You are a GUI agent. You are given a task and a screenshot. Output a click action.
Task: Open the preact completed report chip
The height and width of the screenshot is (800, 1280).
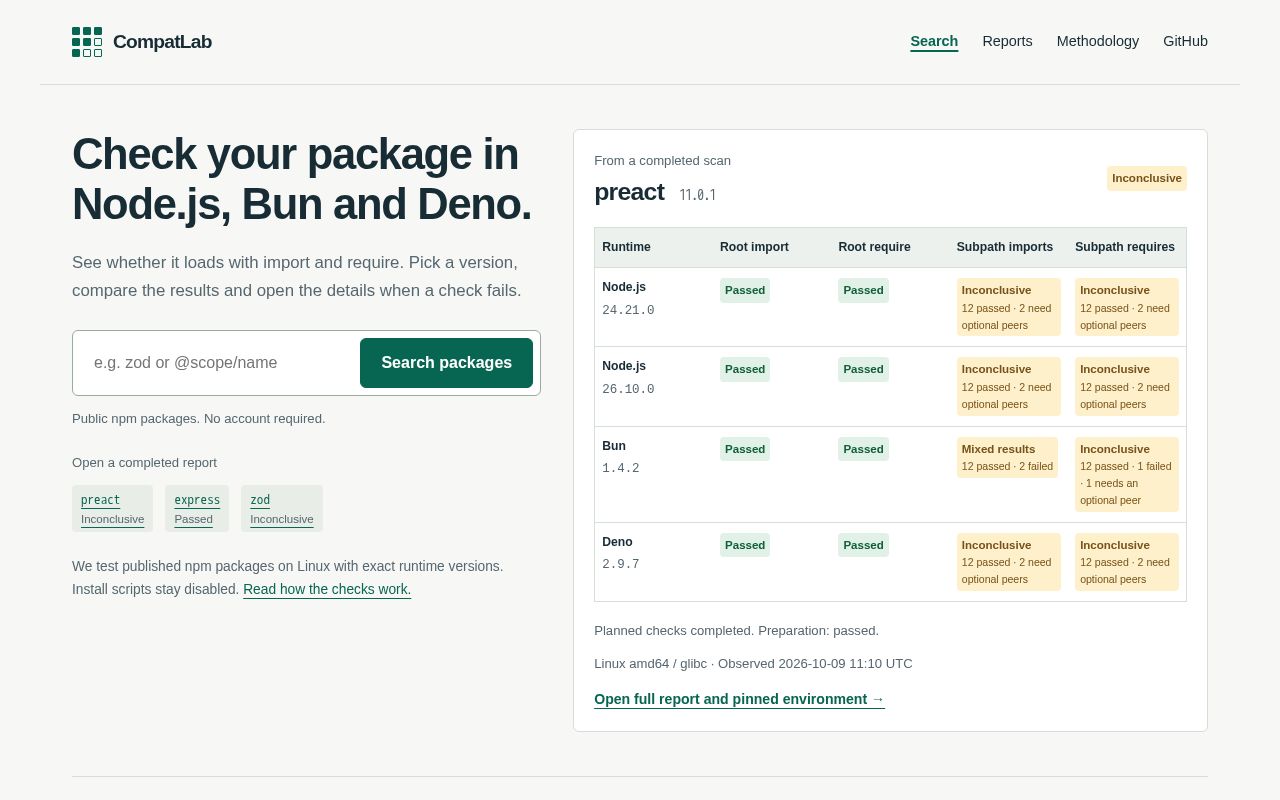click(112, 509)
